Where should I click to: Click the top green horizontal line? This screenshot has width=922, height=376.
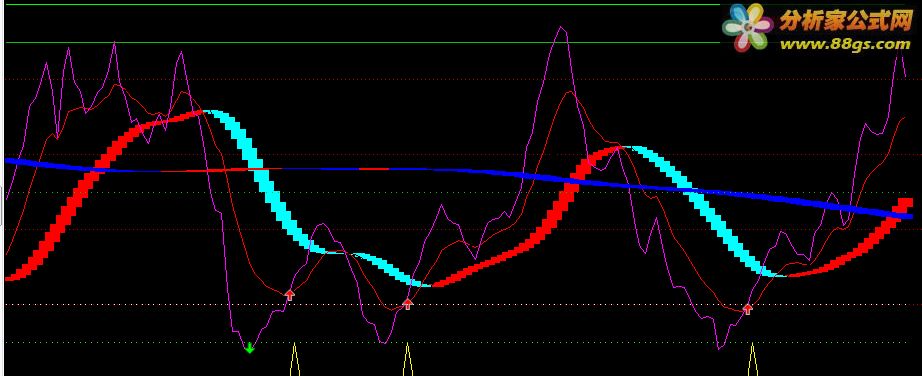point(362,5)
